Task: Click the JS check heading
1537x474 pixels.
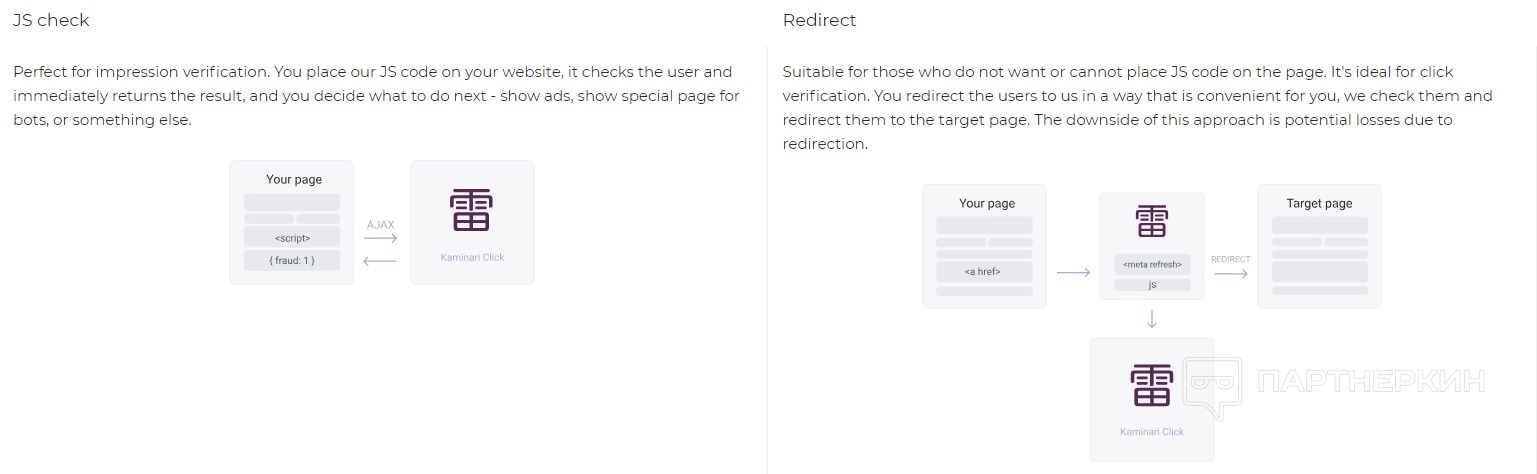Action: (51, 20)
